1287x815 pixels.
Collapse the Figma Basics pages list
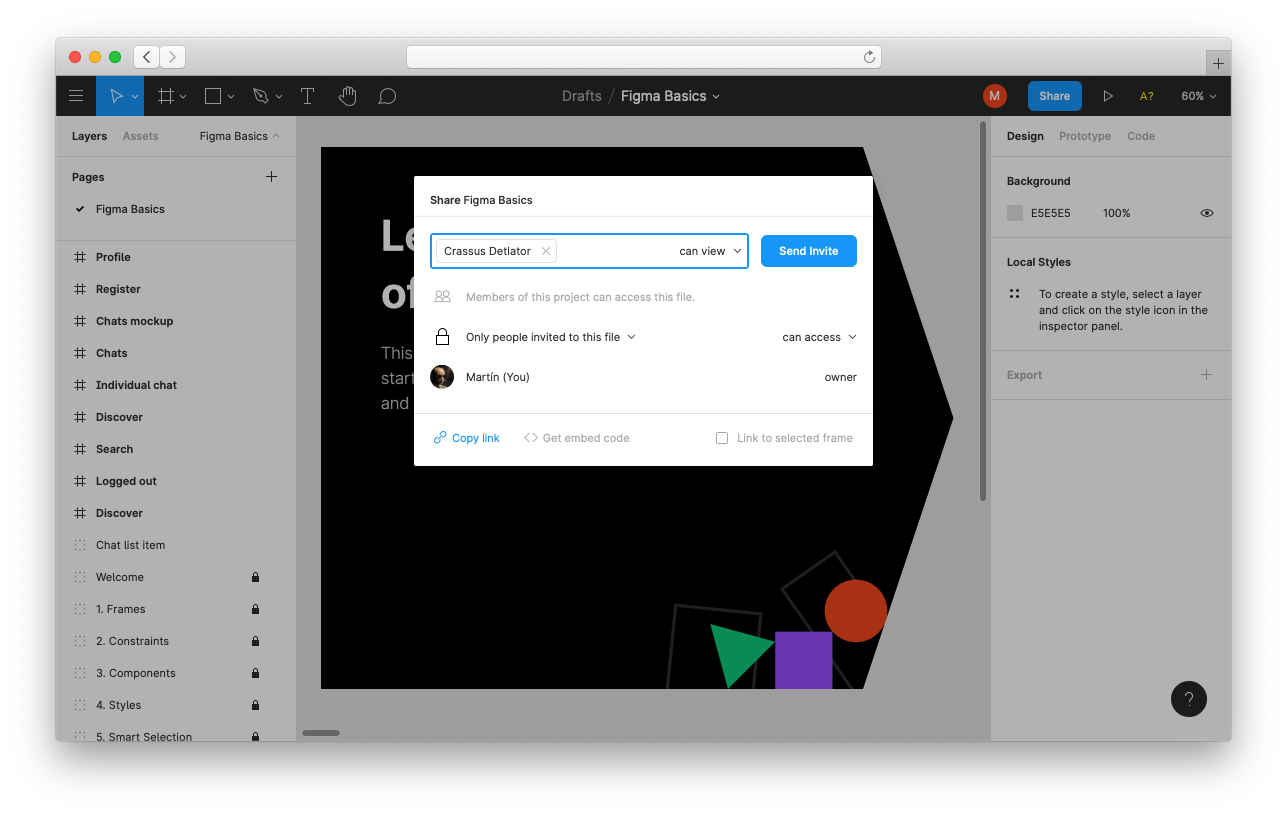pos(240,136)
